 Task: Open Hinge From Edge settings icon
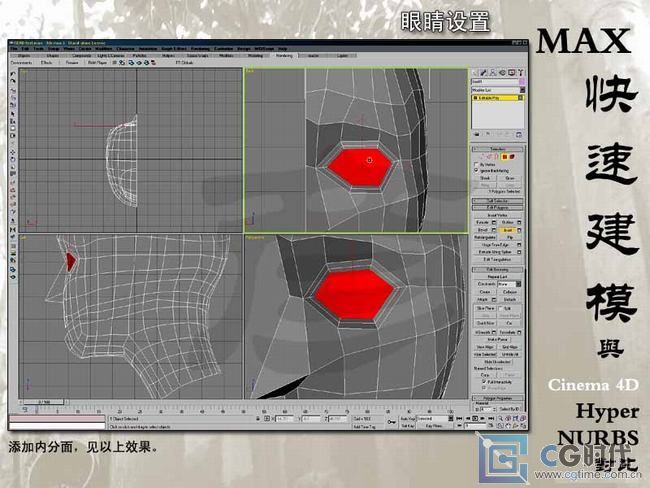click(x=519, y=245)
